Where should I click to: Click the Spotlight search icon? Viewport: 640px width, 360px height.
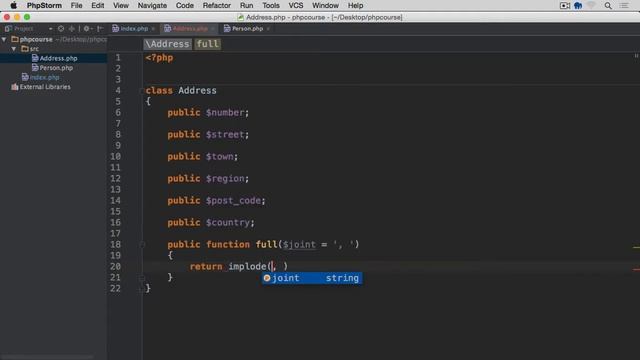[608, 6]
